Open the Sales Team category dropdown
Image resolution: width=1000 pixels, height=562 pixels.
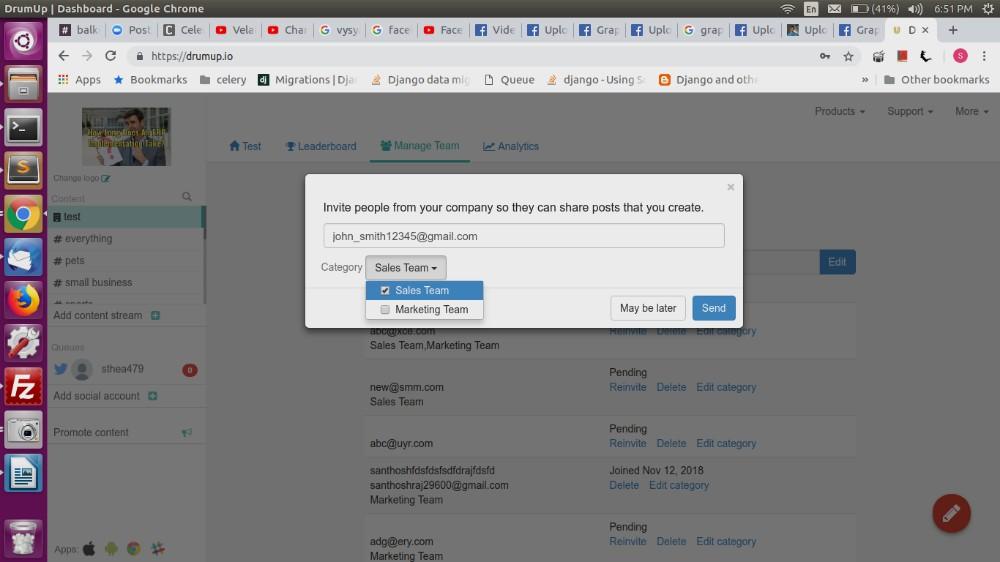click(x=406, y=268)
